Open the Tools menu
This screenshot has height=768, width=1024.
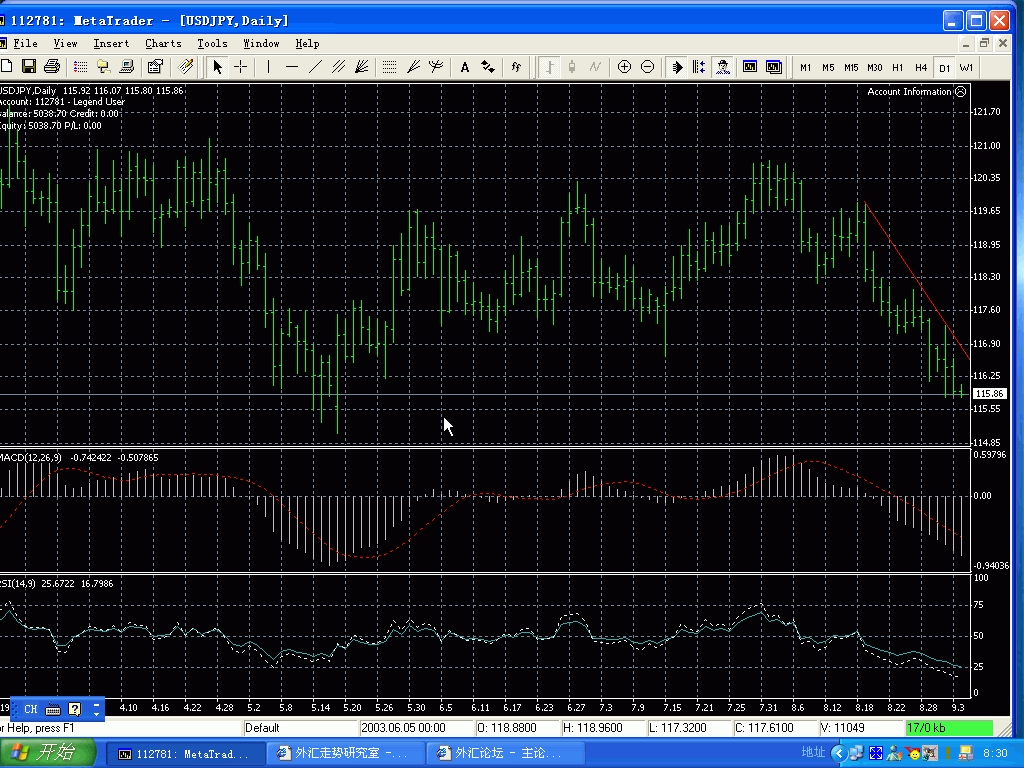212,44
